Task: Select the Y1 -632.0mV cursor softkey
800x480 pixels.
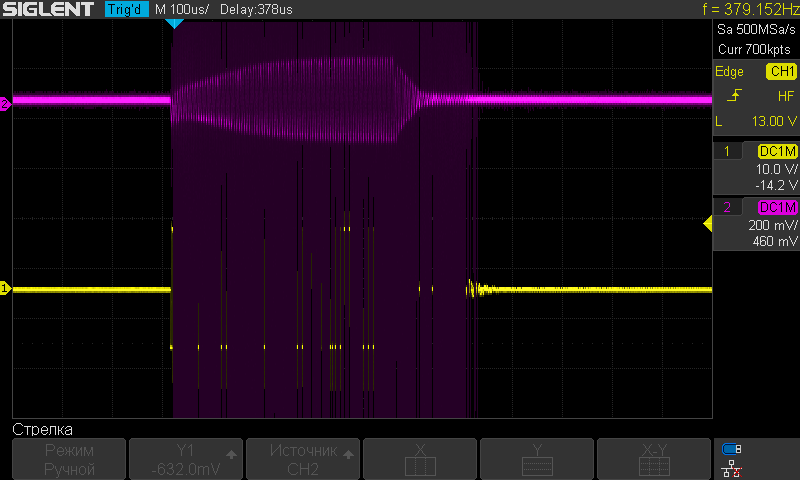Action: tap(186, 459)
